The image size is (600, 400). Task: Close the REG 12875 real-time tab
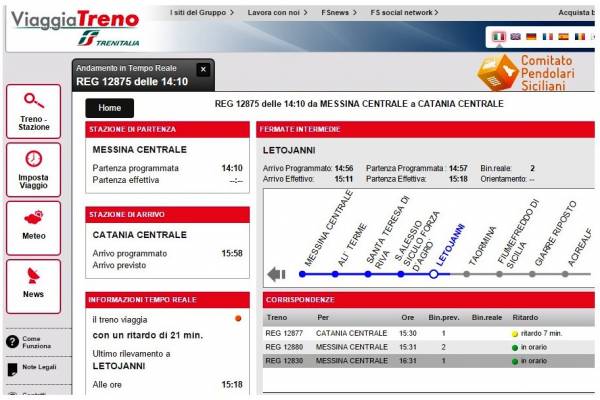203,69
